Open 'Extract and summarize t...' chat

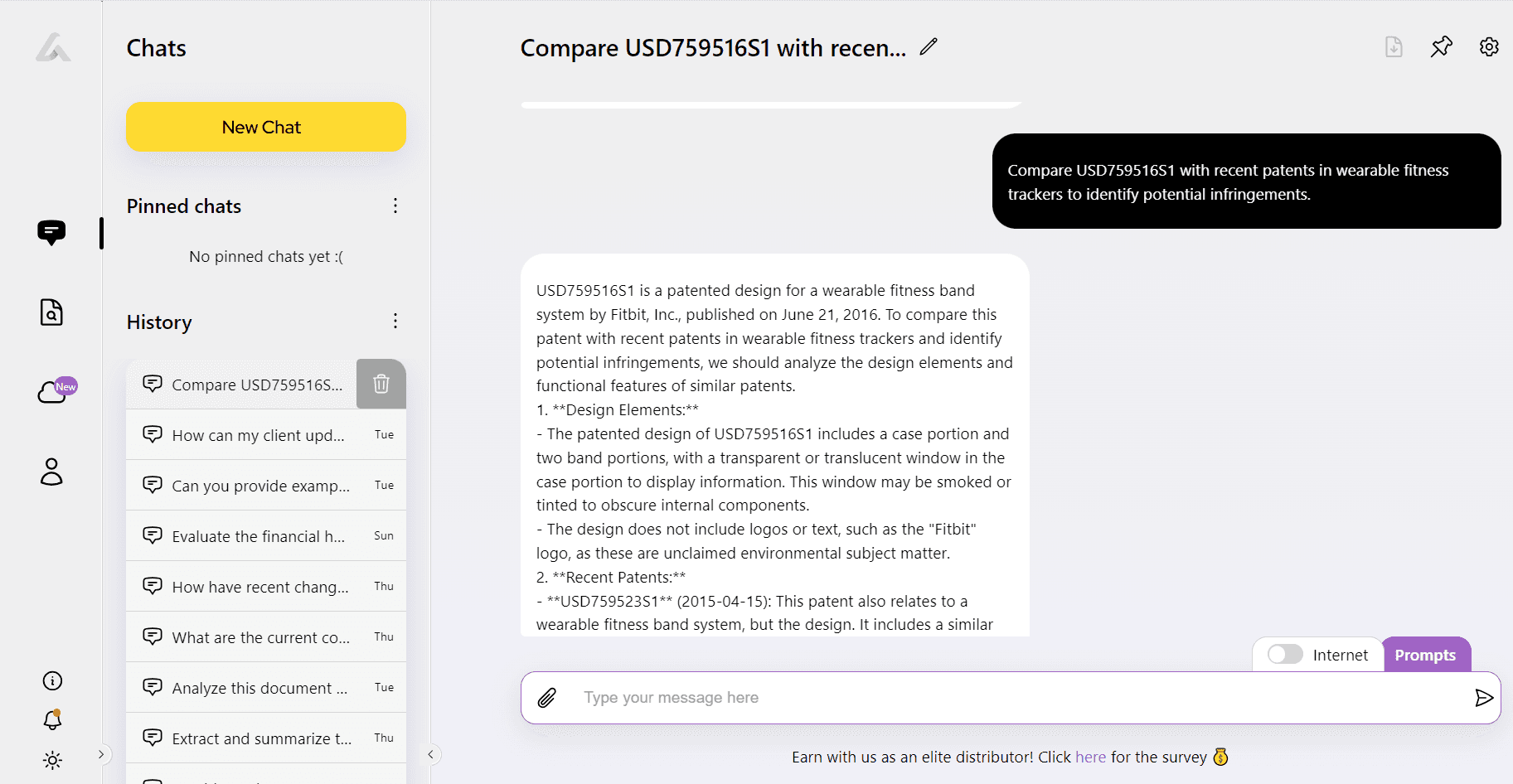266,738
